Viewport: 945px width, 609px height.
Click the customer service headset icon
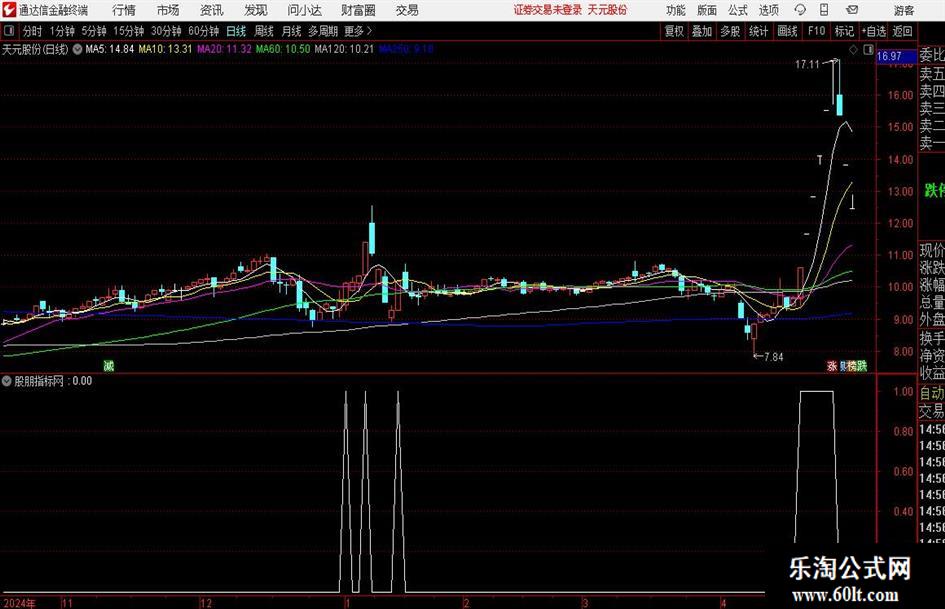(800, 10)
